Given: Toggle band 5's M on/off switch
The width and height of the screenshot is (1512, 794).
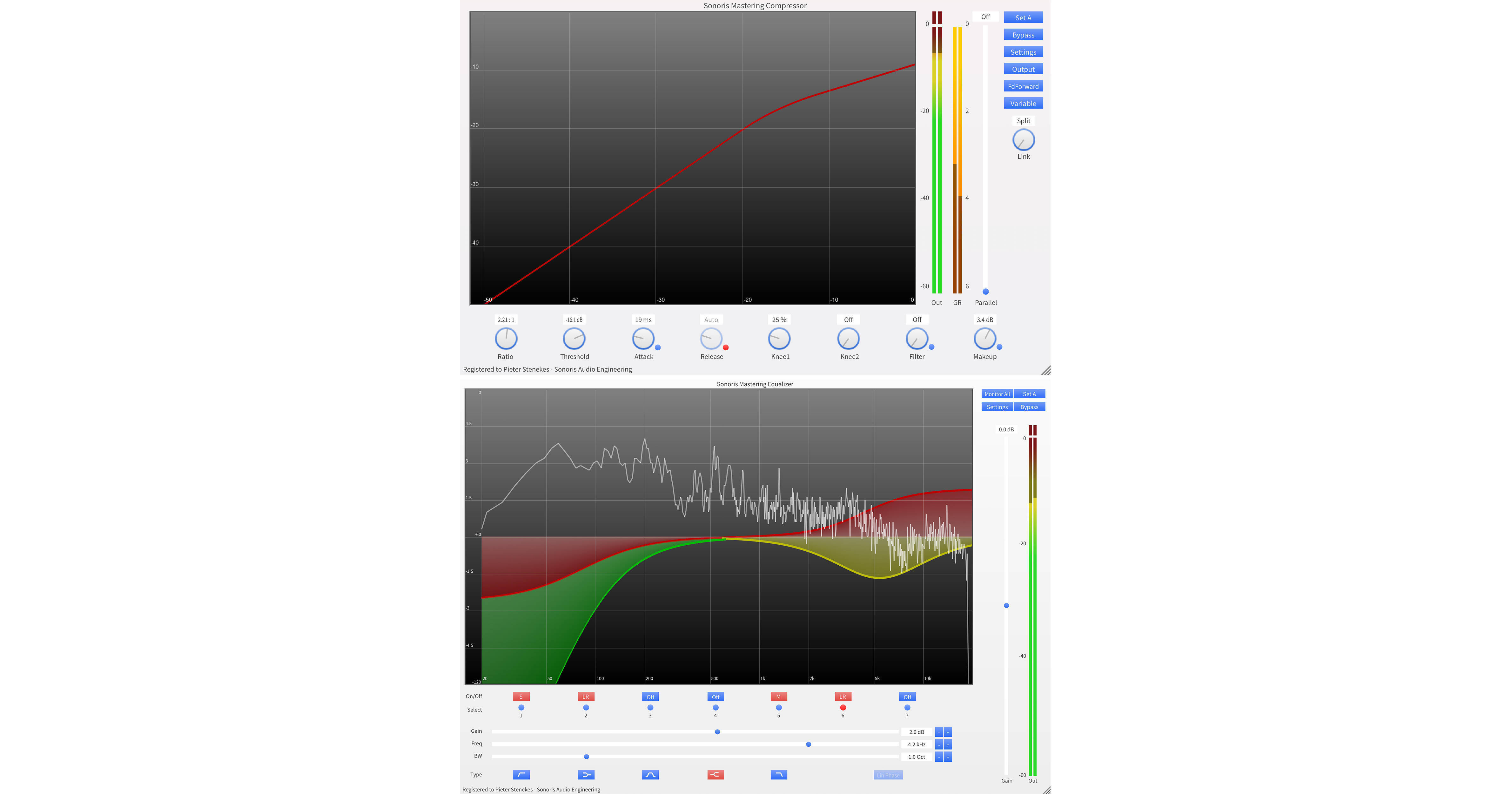Looking at the screenshot, I should click(778, 696).
